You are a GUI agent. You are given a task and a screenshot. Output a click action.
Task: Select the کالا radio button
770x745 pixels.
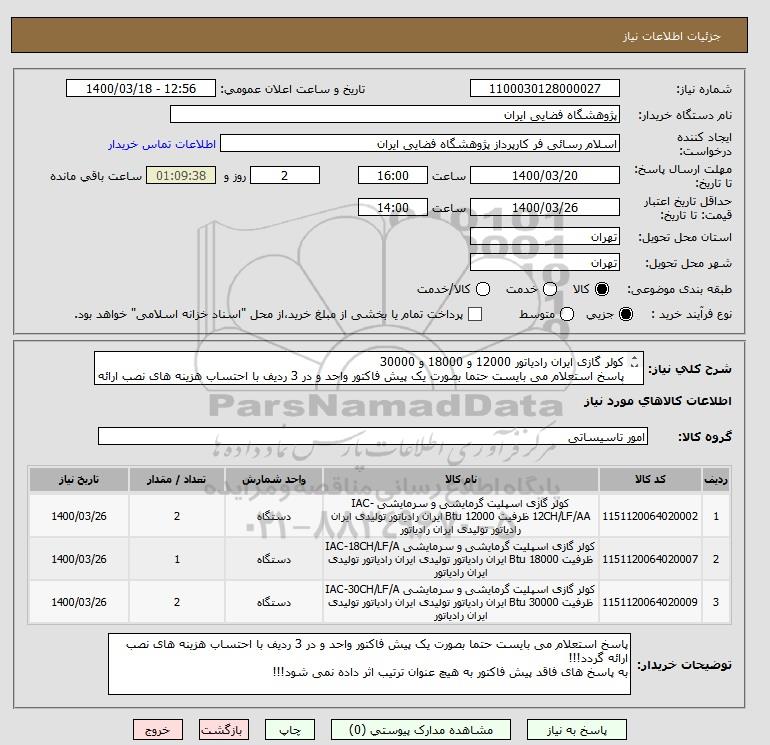pos(602,289)
